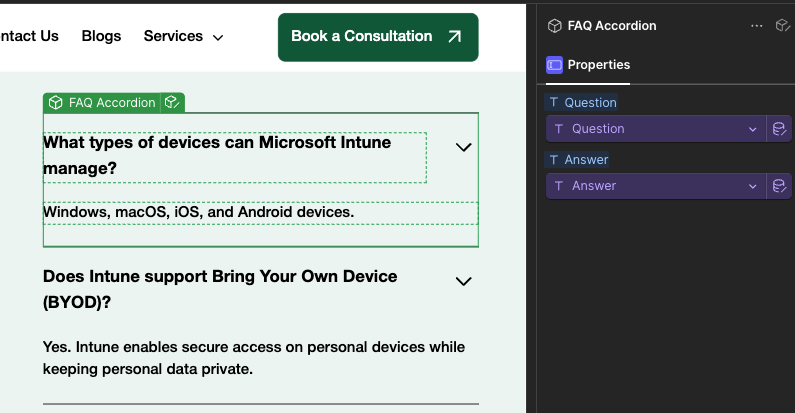Click the T icon inside Question dropdown
Viewport: 795px width, 413px height.
click(559, 129)
